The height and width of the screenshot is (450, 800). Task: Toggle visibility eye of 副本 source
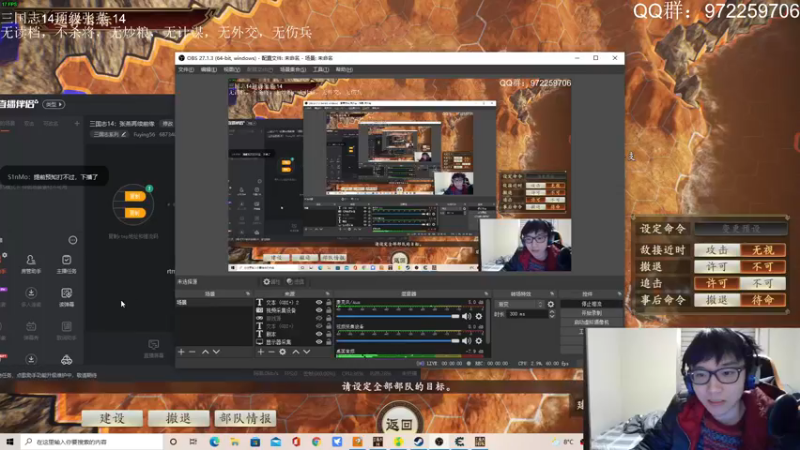(319, 334)
